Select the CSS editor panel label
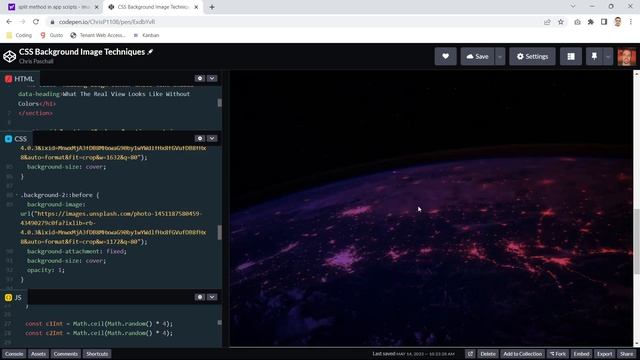640x360 pixels. (16, 139)
